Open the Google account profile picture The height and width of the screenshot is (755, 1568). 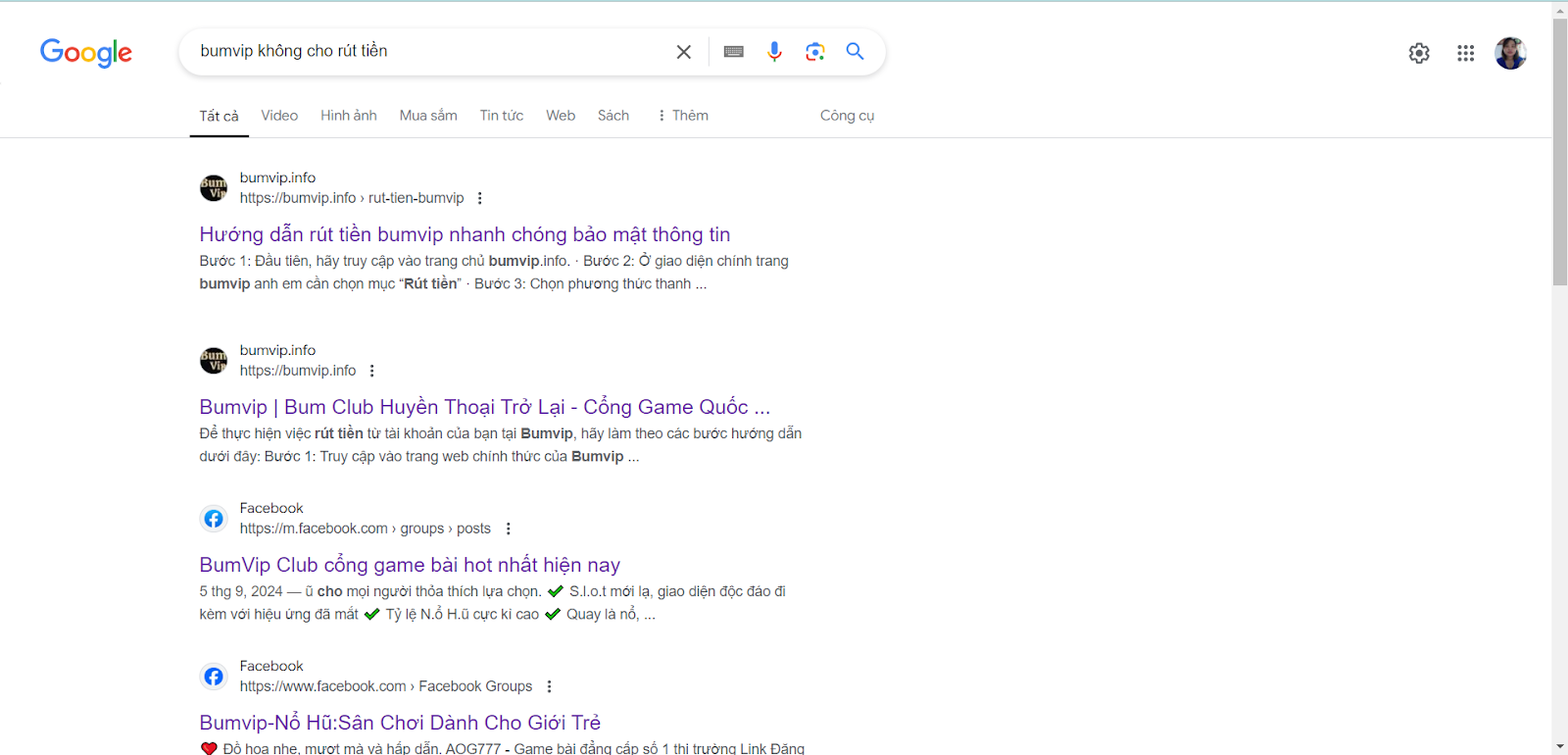(1510, 53)
